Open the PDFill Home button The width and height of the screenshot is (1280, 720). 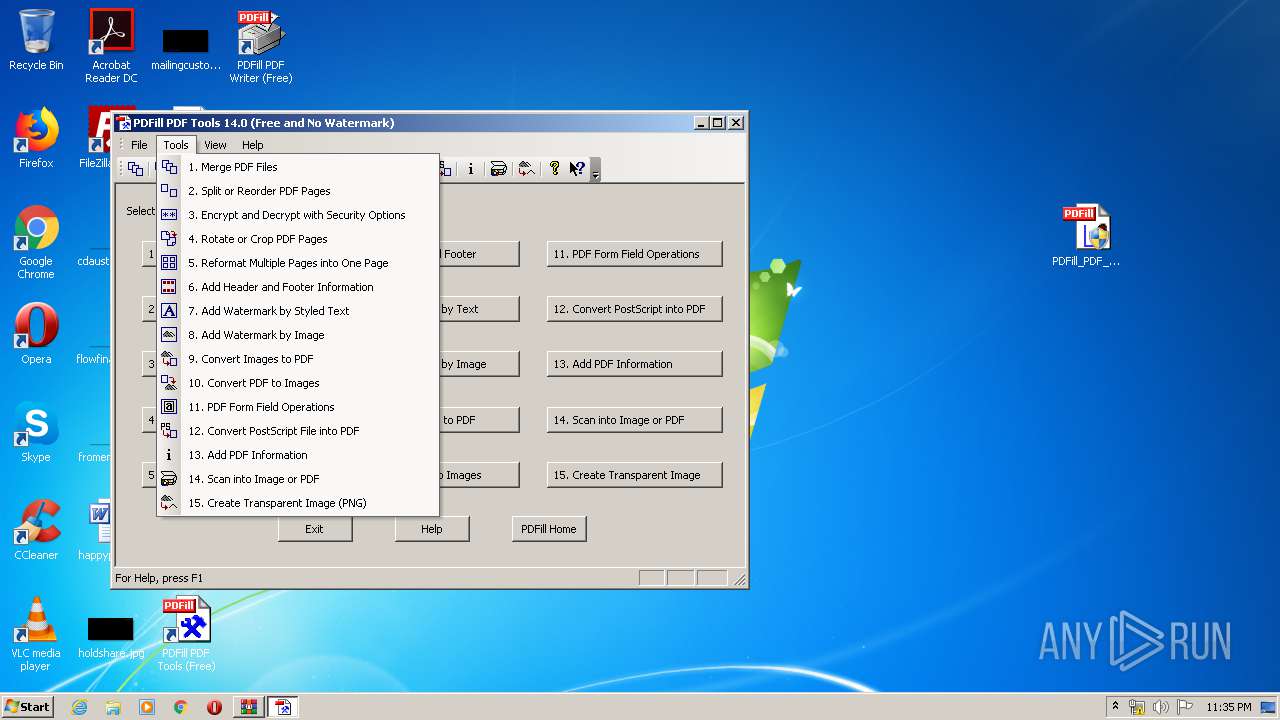[549, 529]
